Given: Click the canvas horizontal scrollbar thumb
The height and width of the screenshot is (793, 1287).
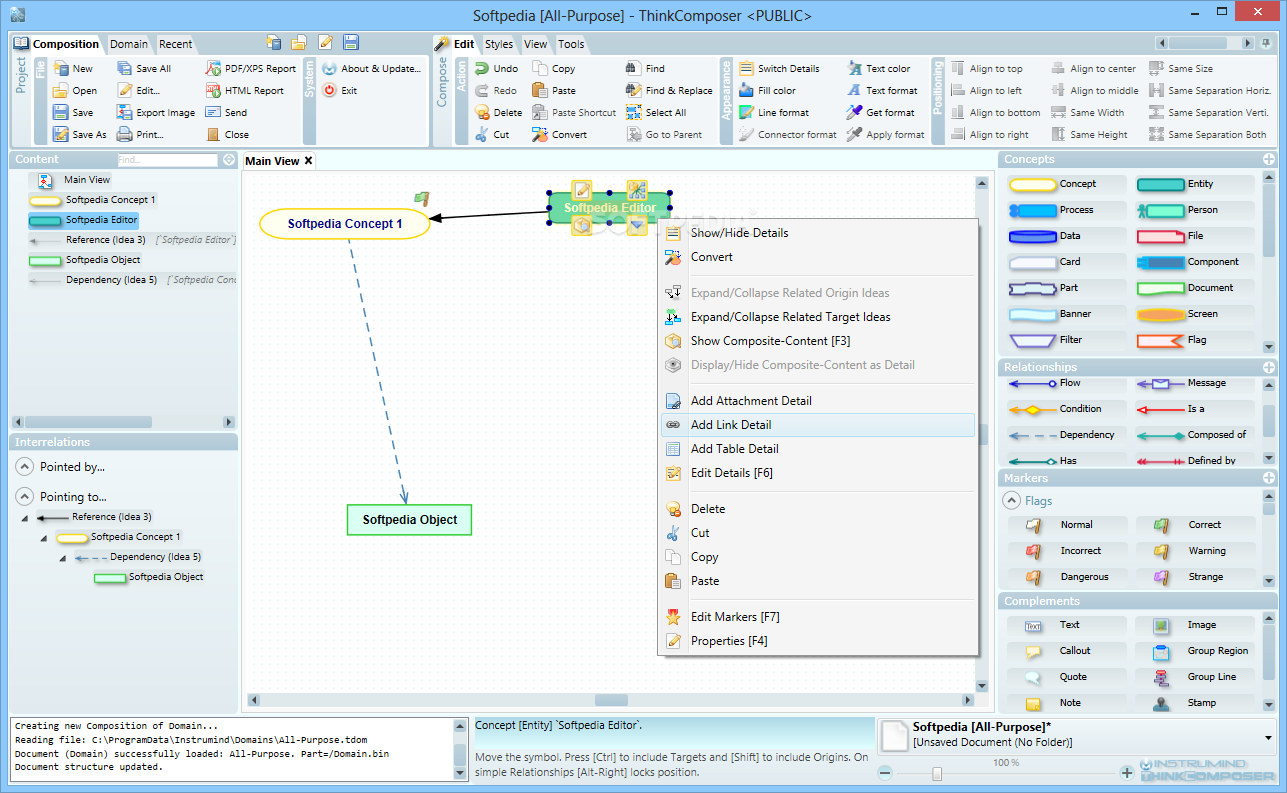Looking at the screenshot, I should [611, 700].
